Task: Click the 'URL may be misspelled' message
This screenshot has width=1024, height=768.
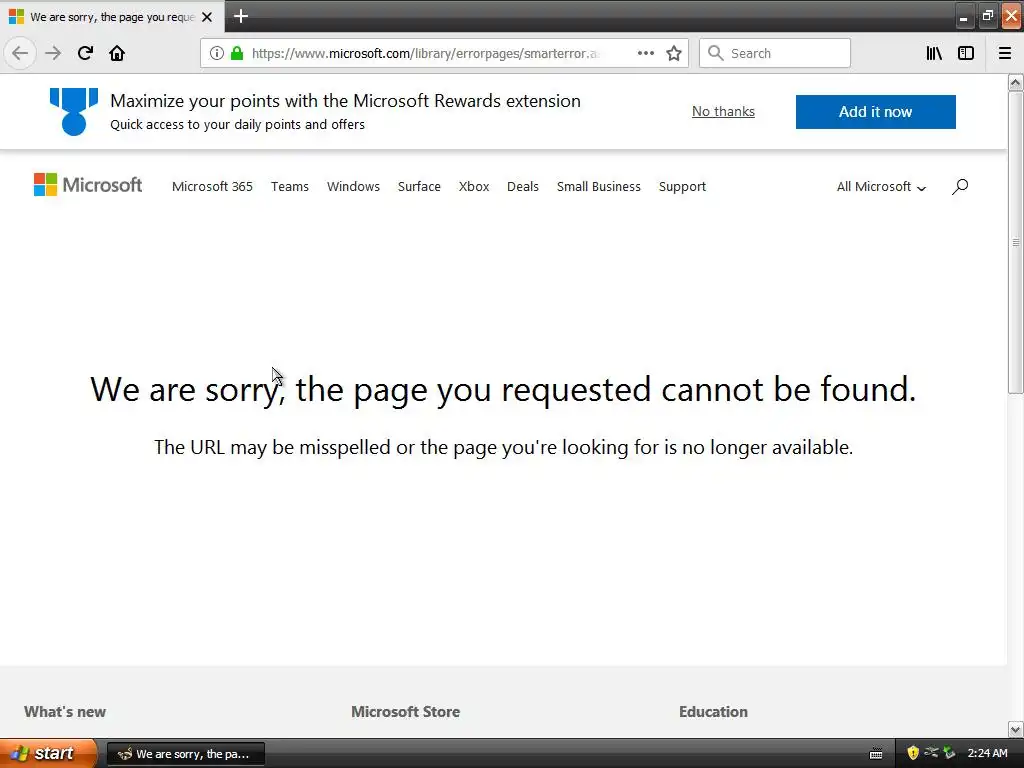Action: 503,447
